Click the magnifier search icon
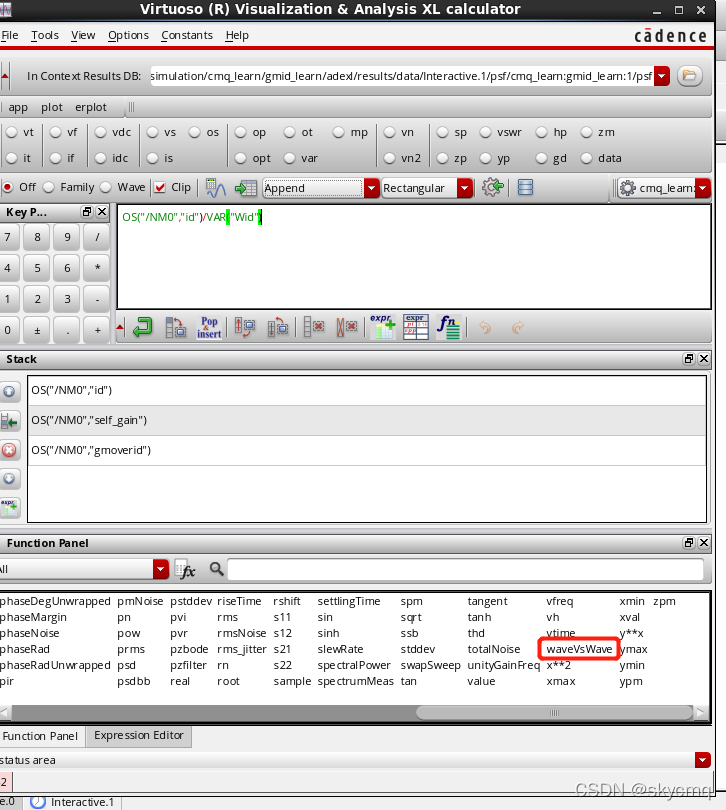The image size is (726, 810). [x=217, y=569]
